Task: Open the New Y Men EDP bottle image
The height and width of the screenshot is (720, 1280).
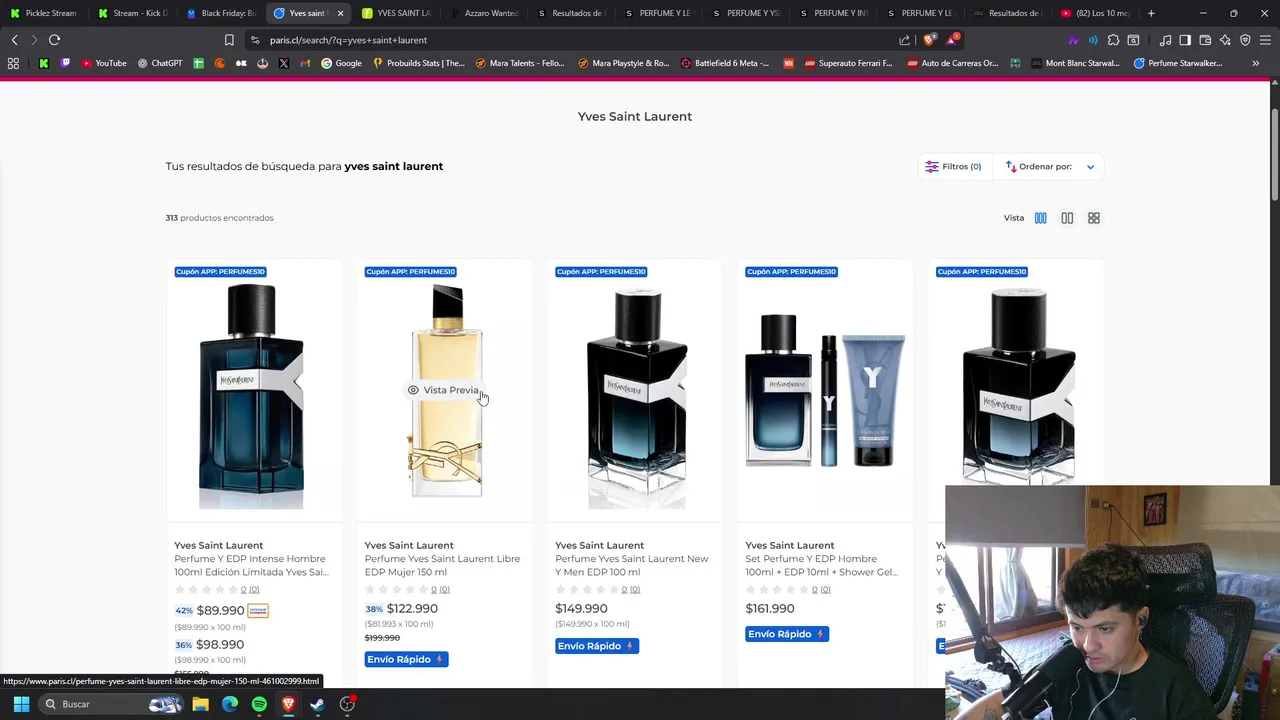Action: click(x=636, y=396)
